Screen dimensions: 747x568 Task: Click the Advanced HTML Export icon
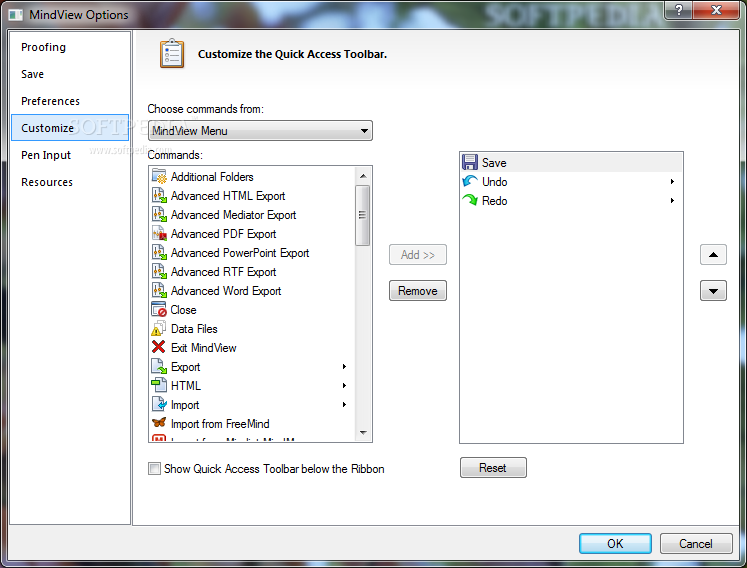(159, 195)
